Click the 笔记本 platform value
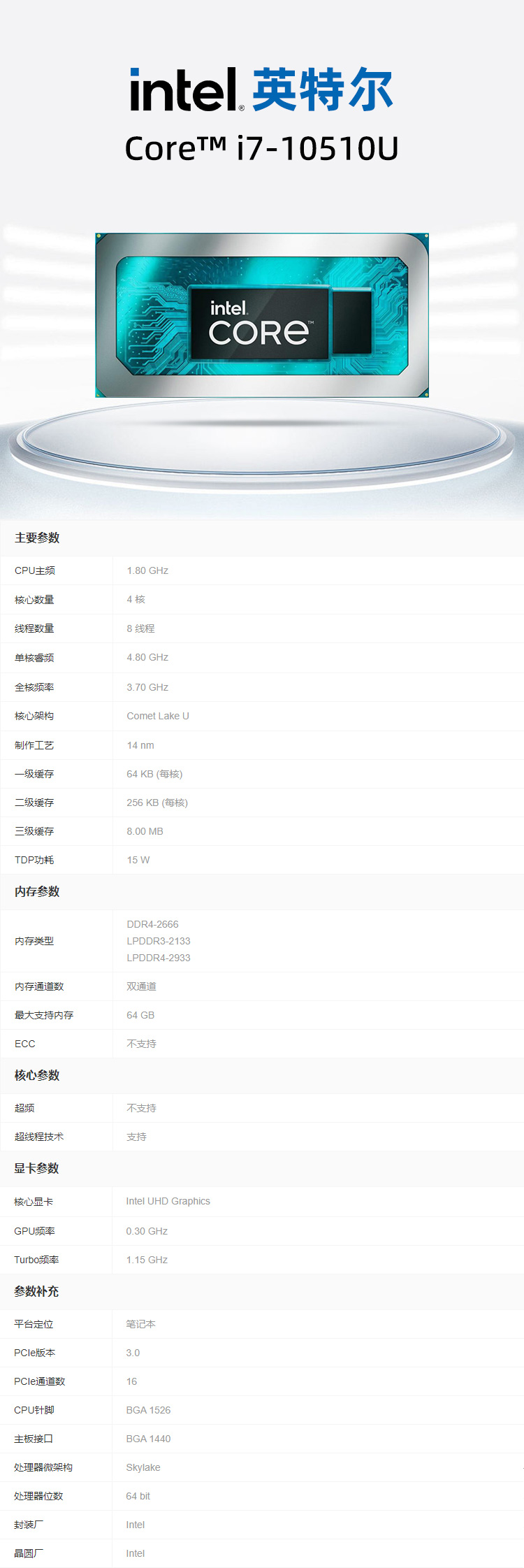The height and width of the screenshot is (1568, 524). click(x=140, y=1324)
